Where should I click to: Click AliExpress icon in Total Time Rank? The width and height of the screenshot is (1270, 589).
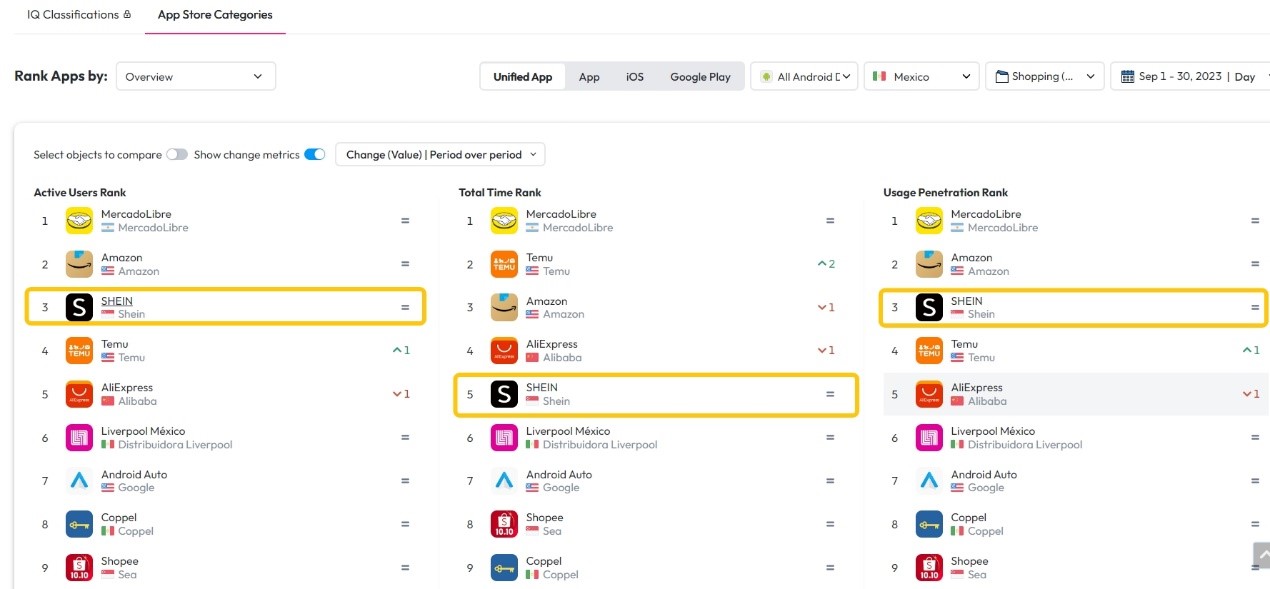click(505, 351)
